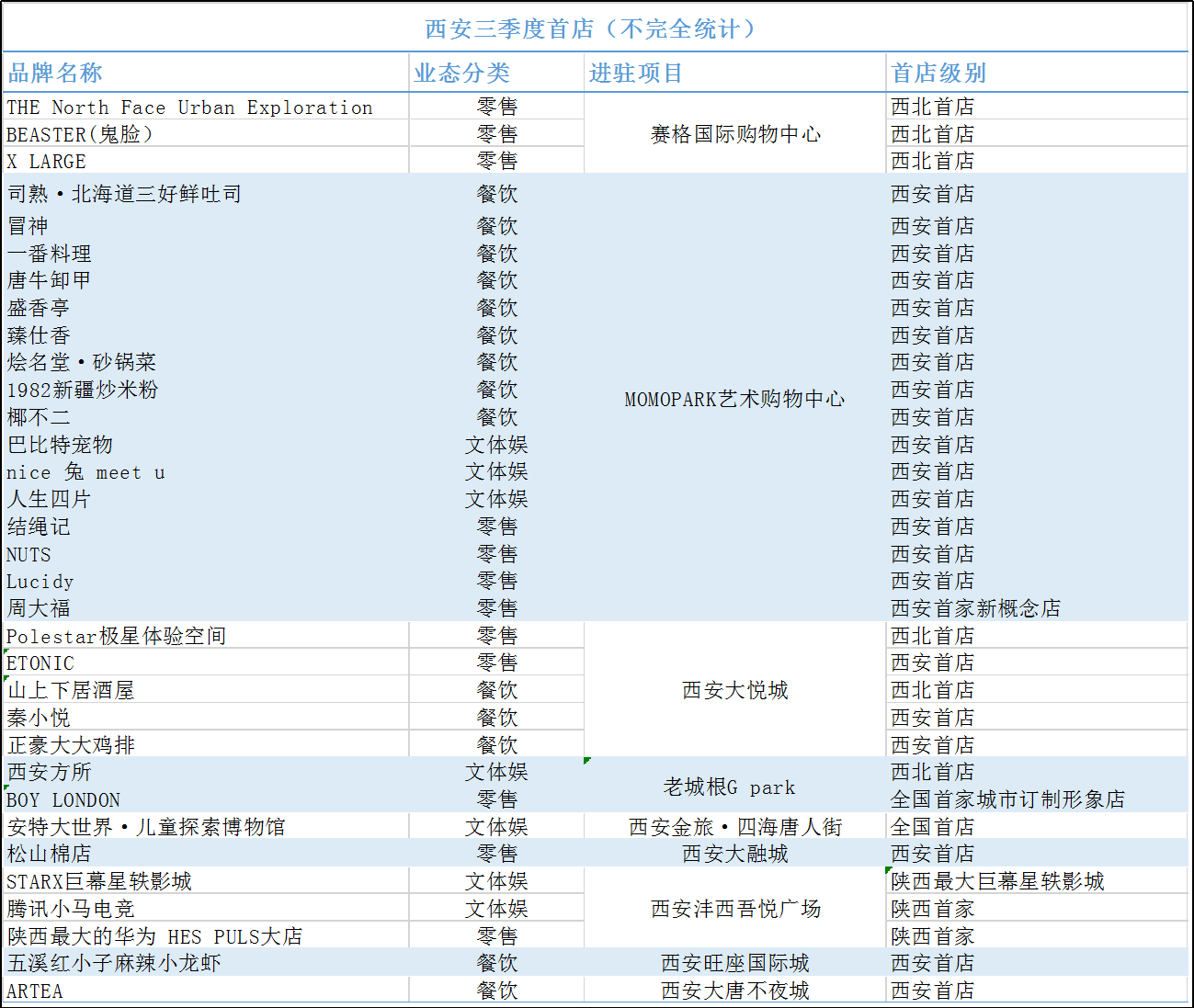The height and width of the screenshot is (1008, 1194).
Task: Select the BEASTER(鬼脸) cell
Action: (x=206, y=134)
